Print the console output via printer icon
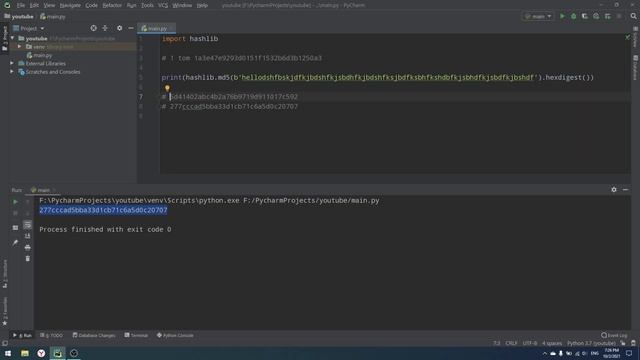The image size is (640, 360). (x=27, y=247)
